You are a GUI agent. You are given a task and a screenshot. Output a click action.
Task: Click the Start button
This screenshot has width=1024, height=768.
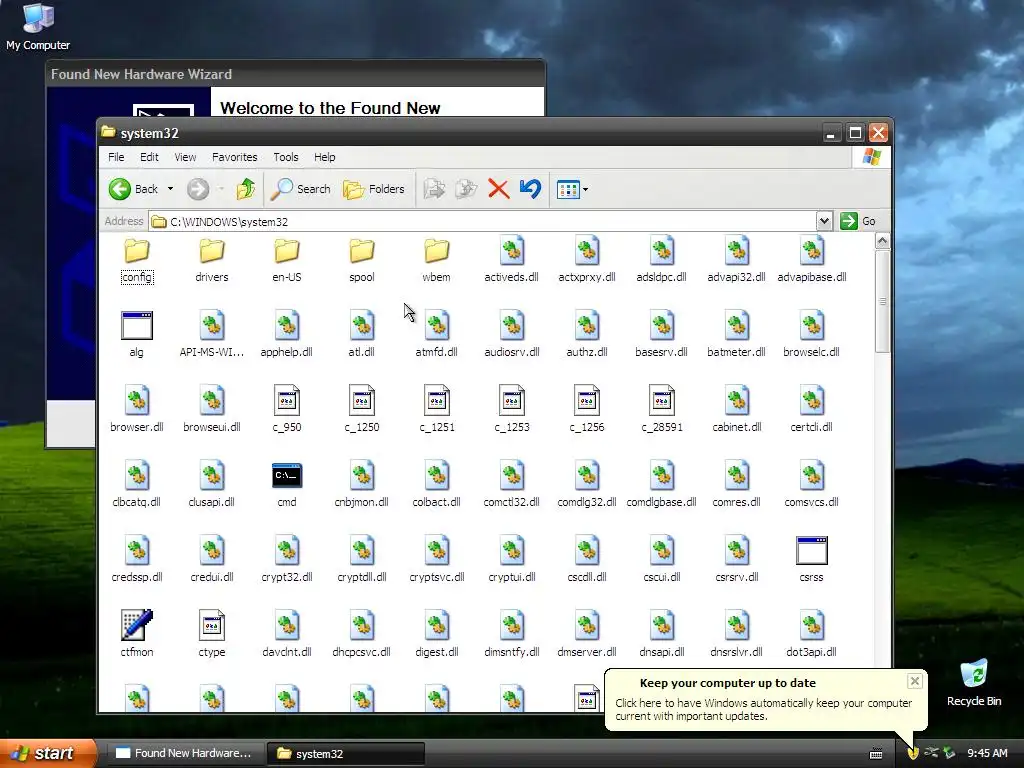click(49, 753)
